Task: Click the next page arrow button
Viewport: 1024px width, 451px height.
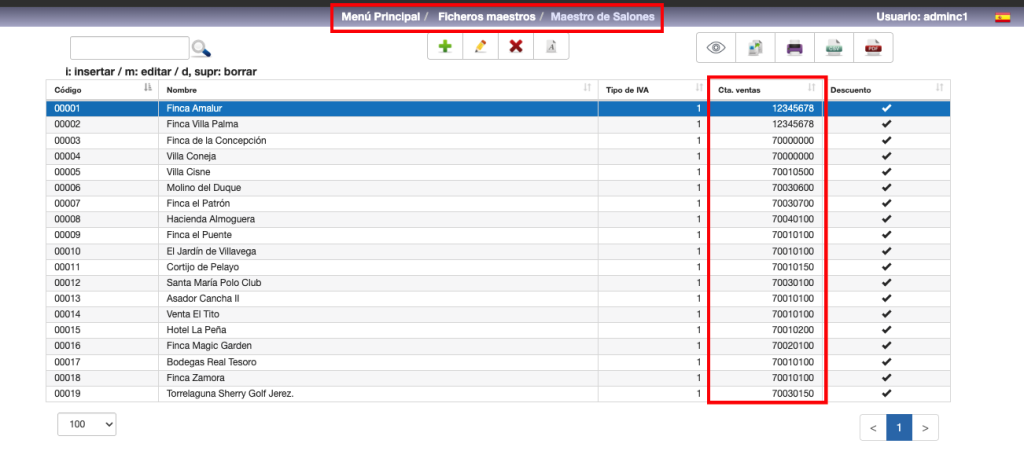Action: click(x=926, y=428)
